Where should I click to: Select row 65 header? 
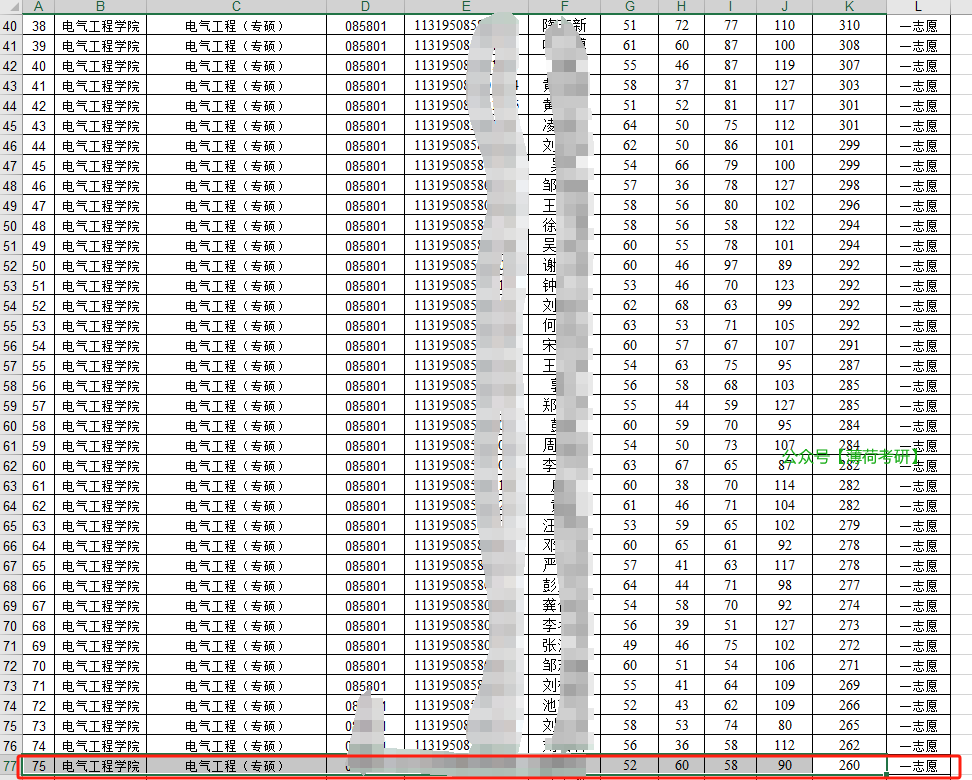click(11, 525)
